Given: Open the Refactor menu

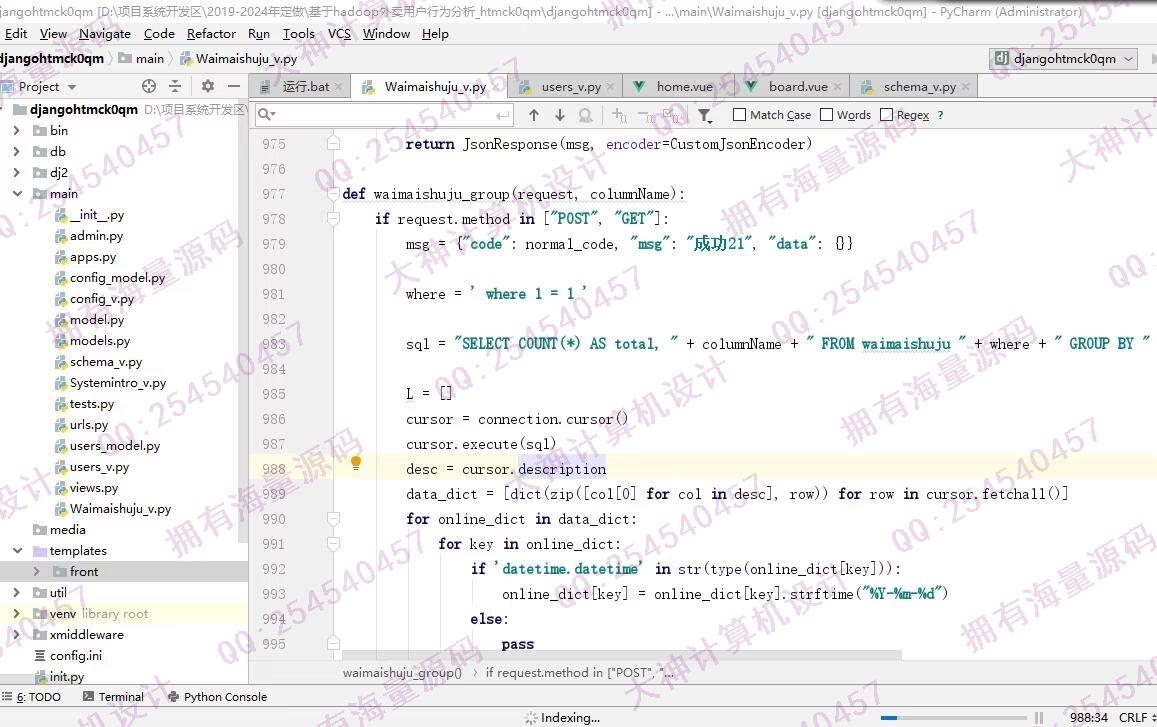Looking at the screenshot, I should tap(211, 34).
